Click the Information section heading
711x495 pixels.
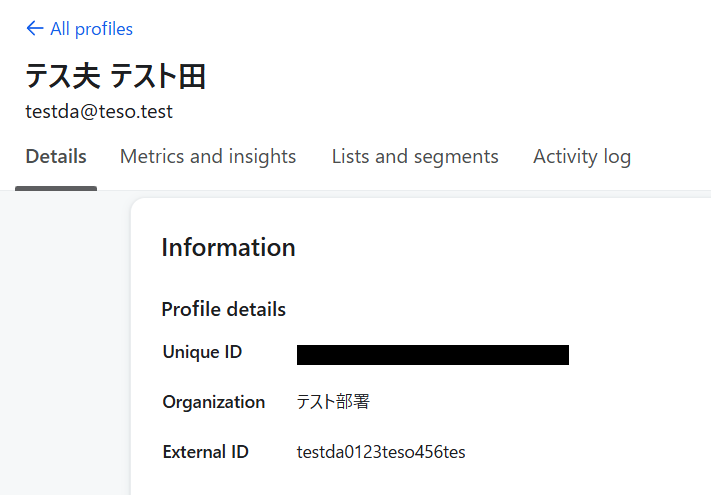tap(228, 248)
